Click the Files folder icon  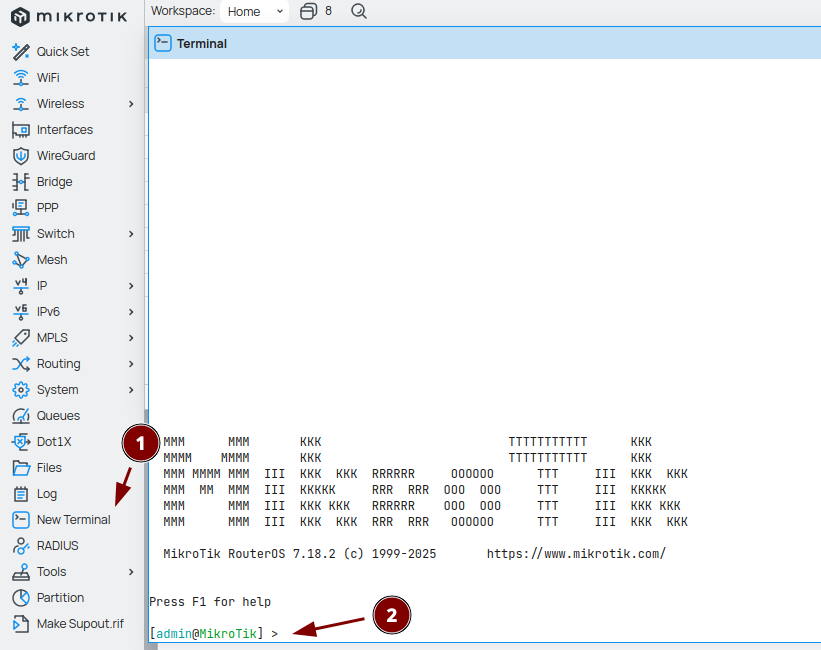[x=20, y=468]
